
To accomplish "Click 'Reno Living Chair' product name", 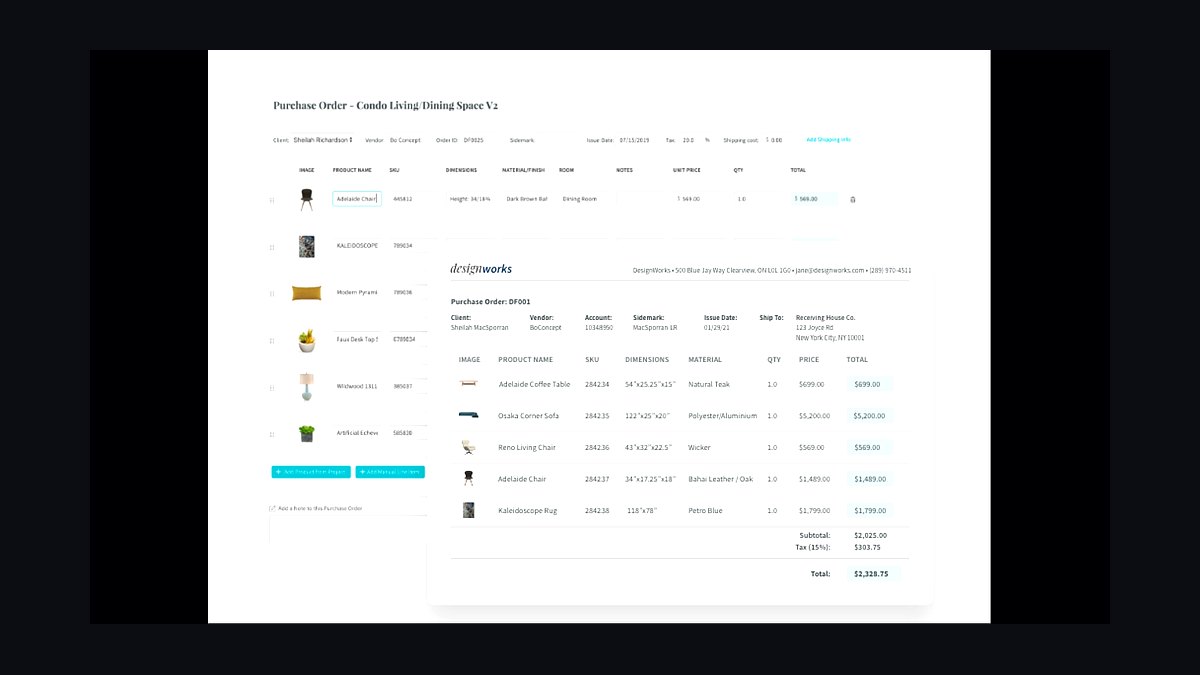I will pyautogui.click(x=527, y=448).
